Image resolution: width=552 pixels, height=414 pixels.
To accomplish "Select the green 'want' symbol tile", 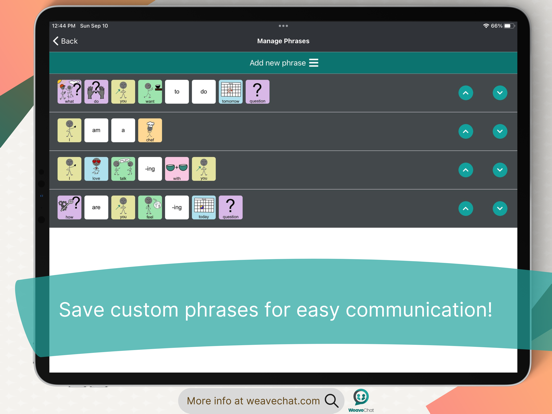I will pos(150,92).
